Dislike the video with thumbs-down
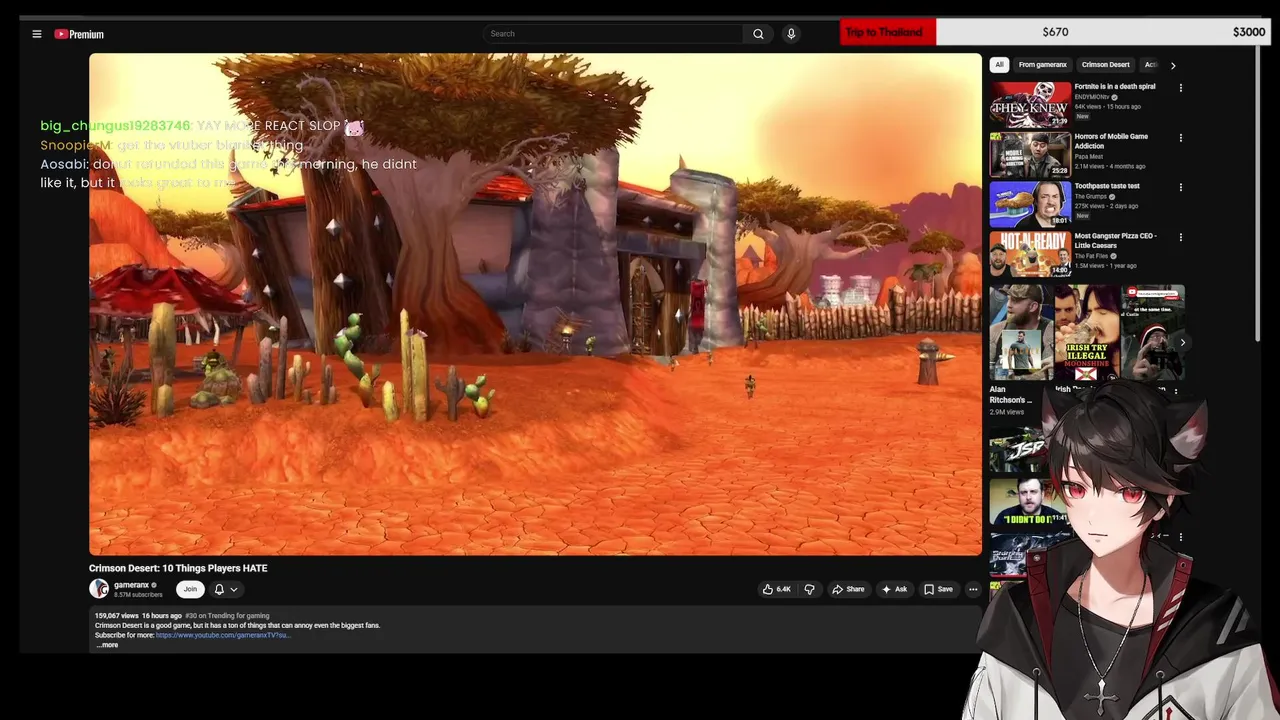Screen dimensions: 1280x720 tap(809, 589)
